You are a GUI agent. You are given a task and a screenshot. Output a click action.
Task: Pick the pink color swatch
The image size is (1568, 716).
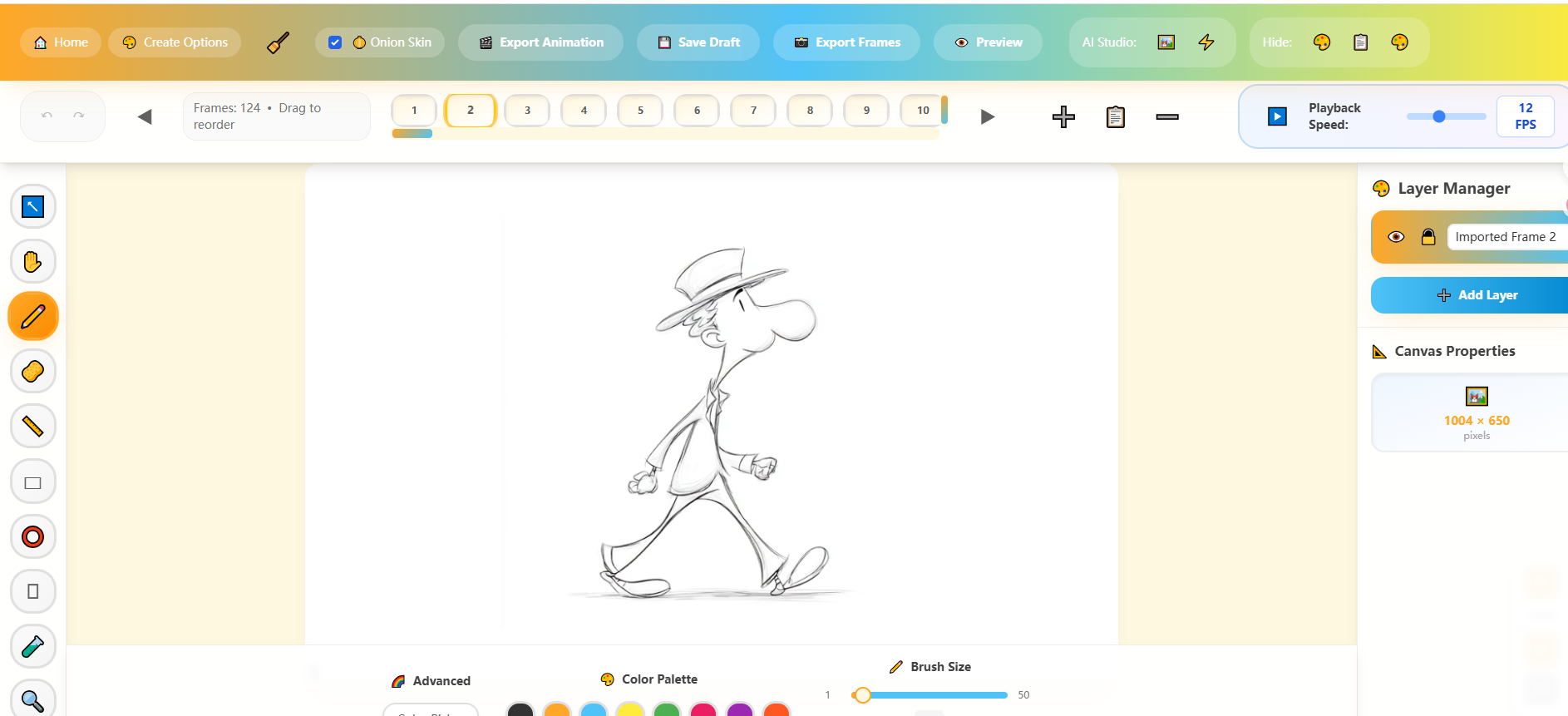tap(703, 709)
